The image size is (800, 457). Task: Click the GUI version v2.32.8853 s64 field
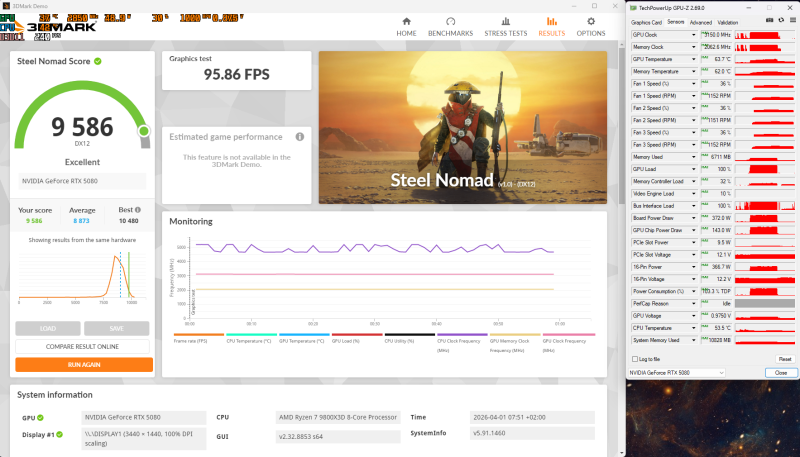338,437
